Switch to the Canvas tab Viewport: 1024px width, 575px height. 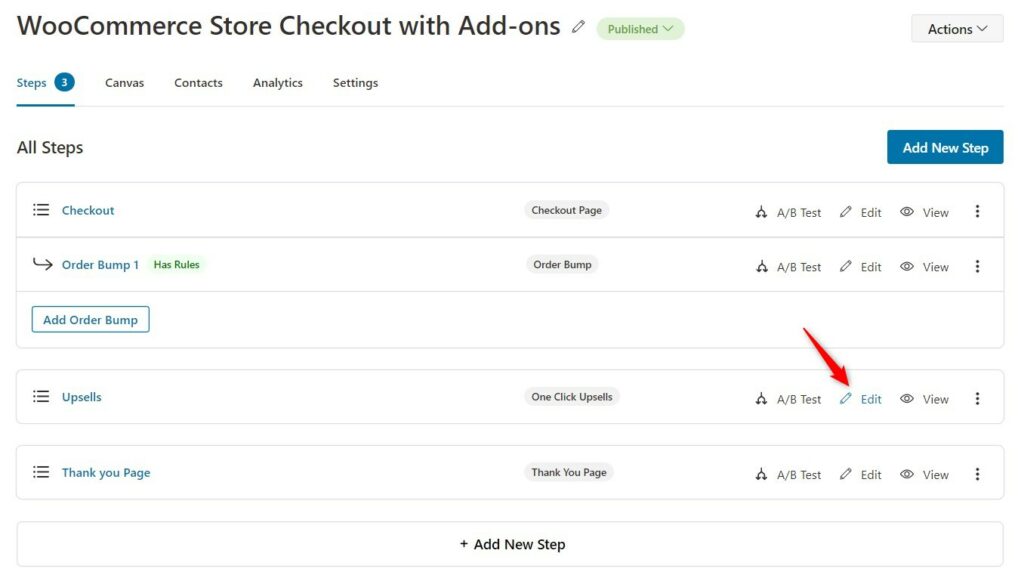click(x=124, y=83)
